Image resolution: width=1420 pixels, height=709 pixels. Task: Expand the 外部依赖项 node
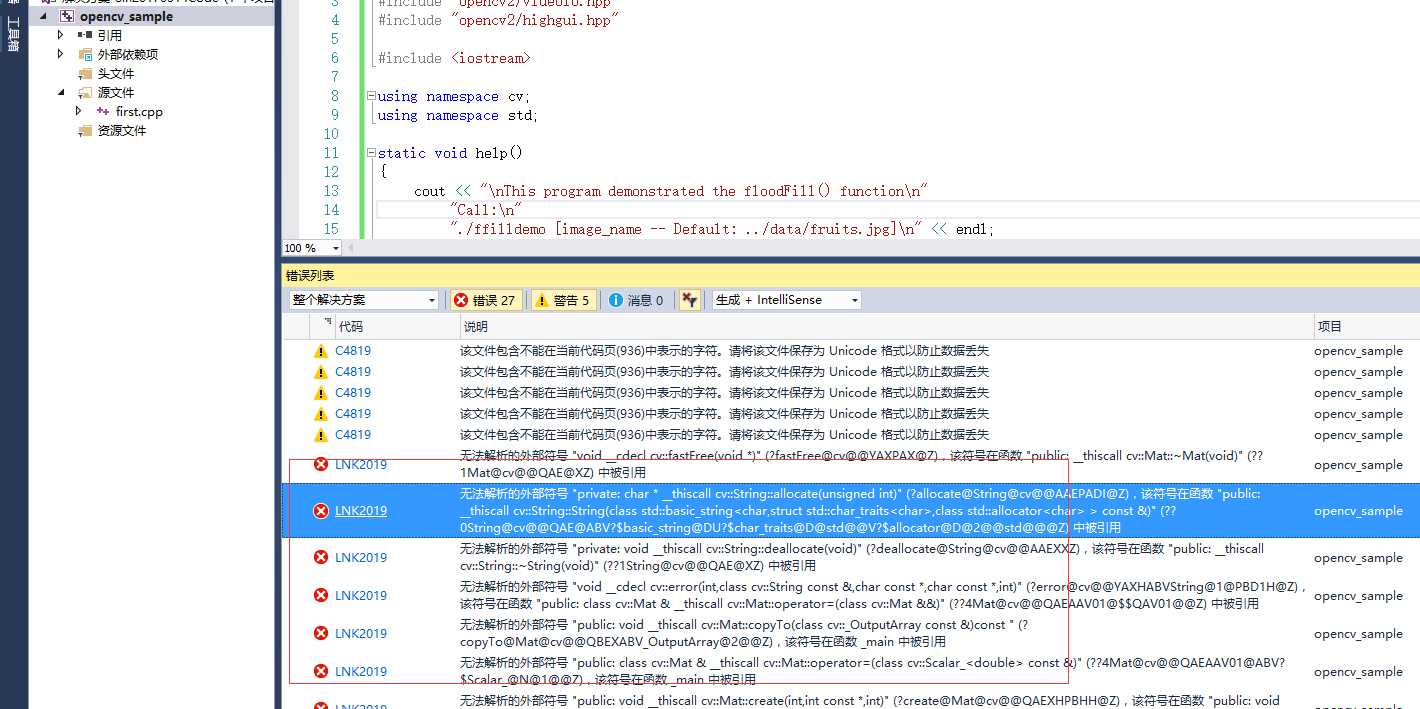[60, 54]
